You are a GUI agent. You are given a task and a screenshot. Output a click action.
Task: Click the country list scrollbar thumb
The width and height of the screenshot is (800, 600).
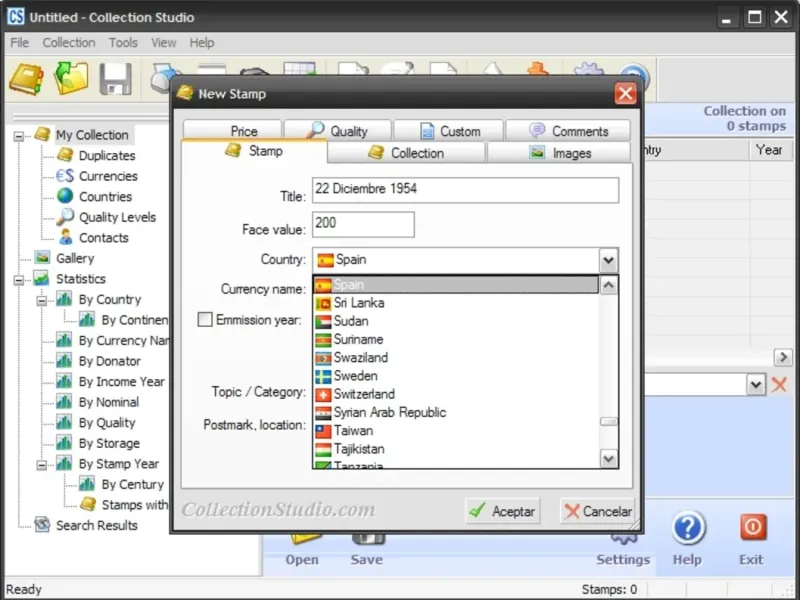tap(608, 421)
